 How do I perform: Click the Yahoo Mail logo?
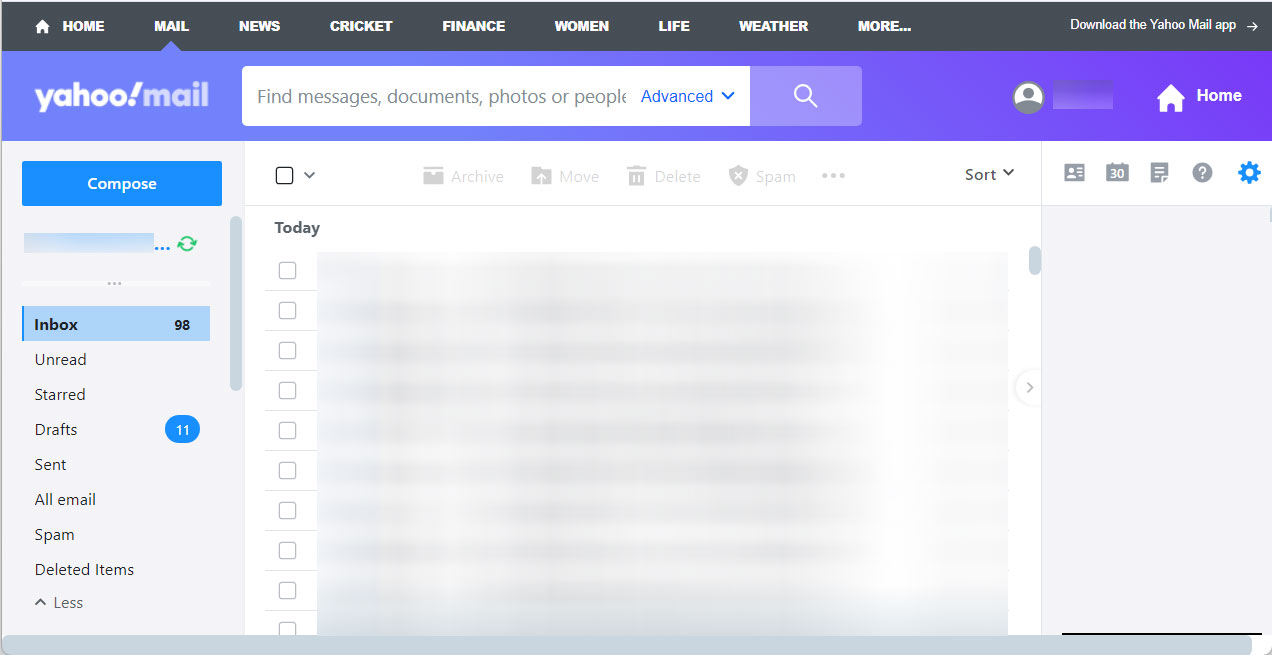[x=120, y=95]
